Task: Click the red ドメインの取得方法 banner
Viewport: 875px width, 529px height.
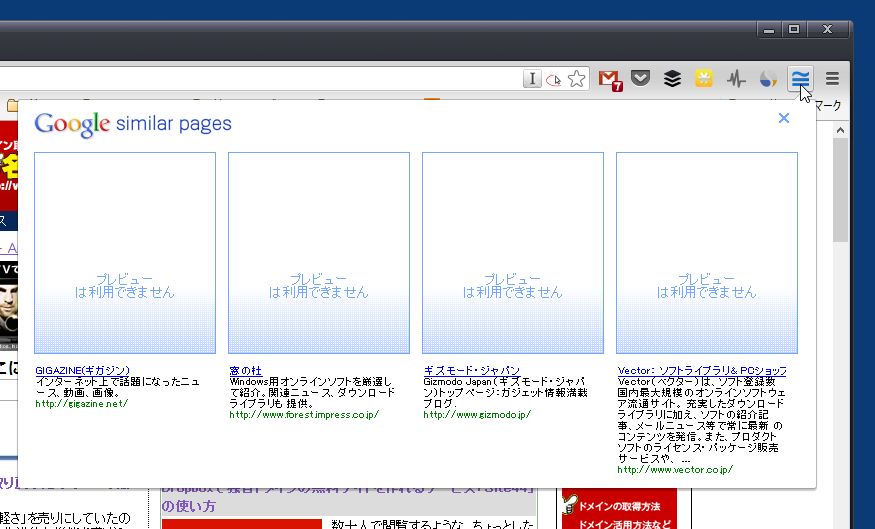Action: [x=619, y=508]
